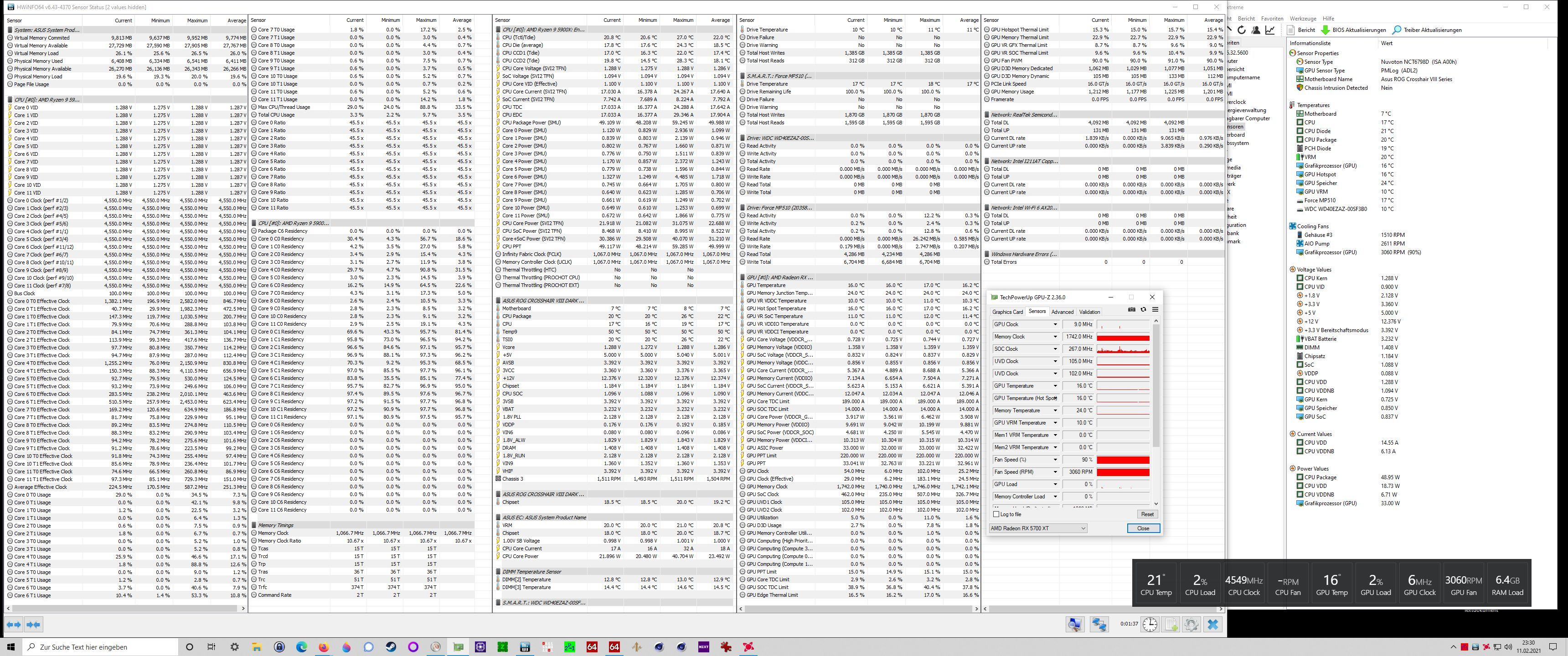Viewport: 1568px width, 656px height.
Task: Select CPU Package Power (SMU) row in HWiNFO
Action: tap(613, 122)
